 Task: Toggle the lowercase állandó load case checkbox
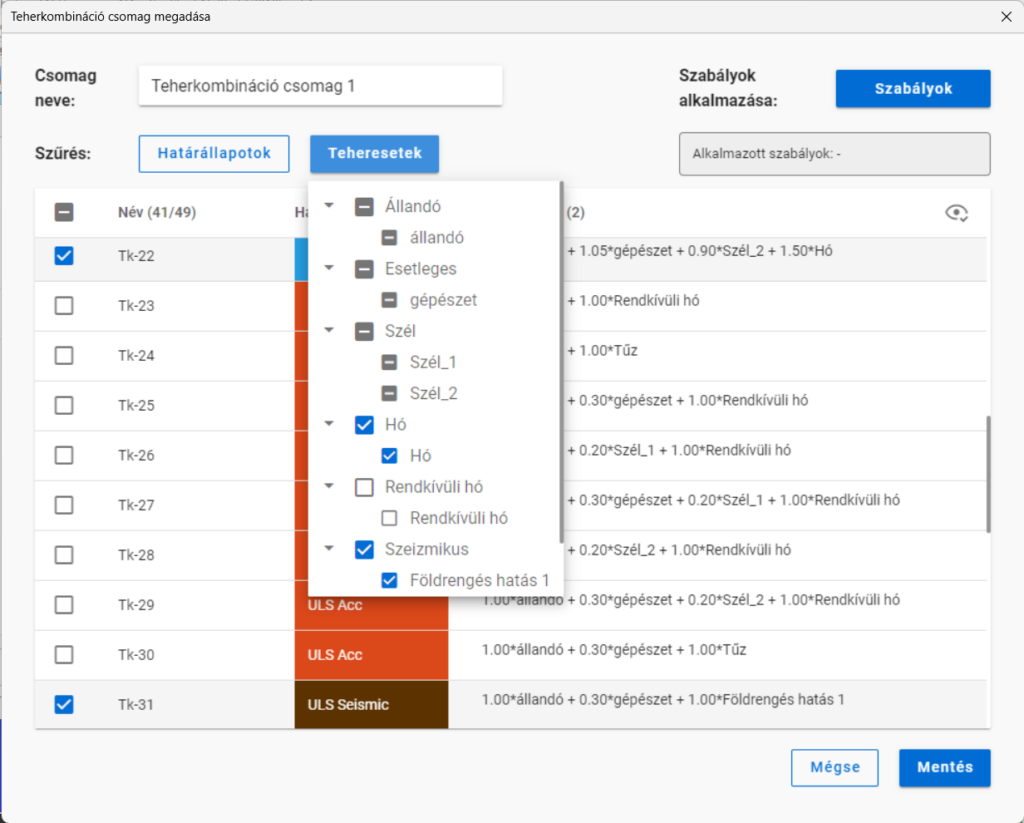[x=389, y=238]
